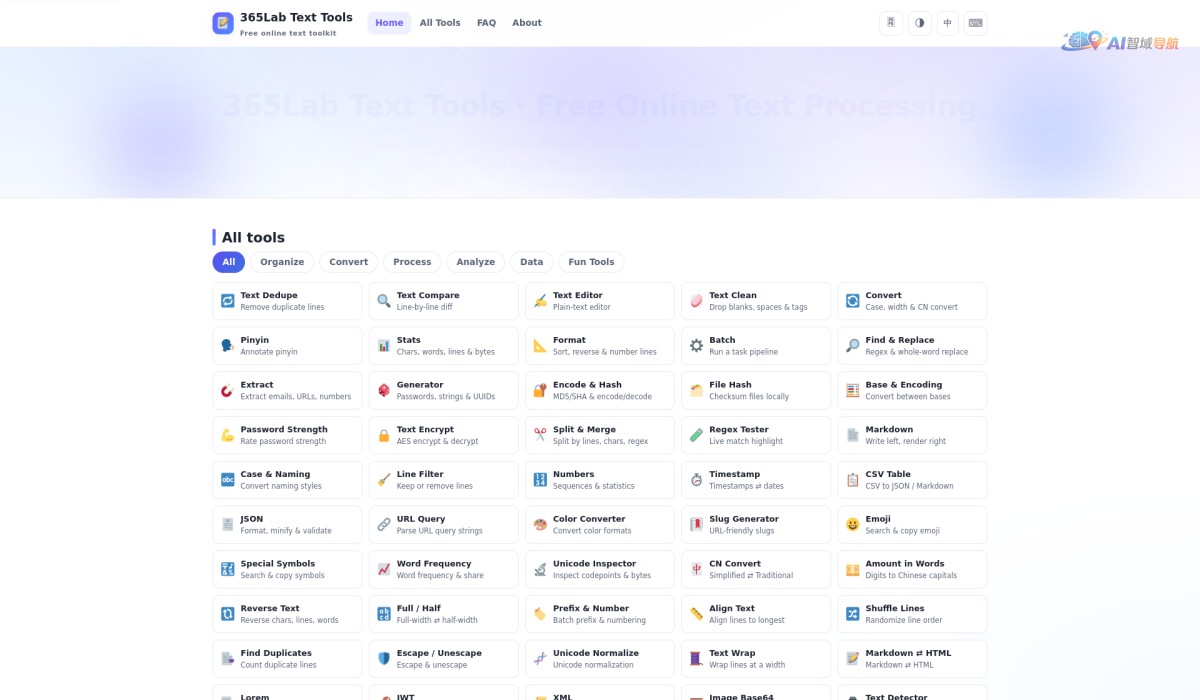Click the Text Encrypt padlock icon
The height and width of the screenshot is (700, 1200).
384,435
